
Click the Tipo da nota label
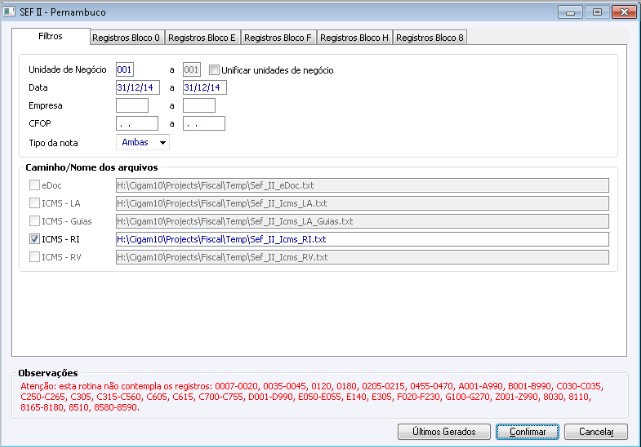(53, 143)
